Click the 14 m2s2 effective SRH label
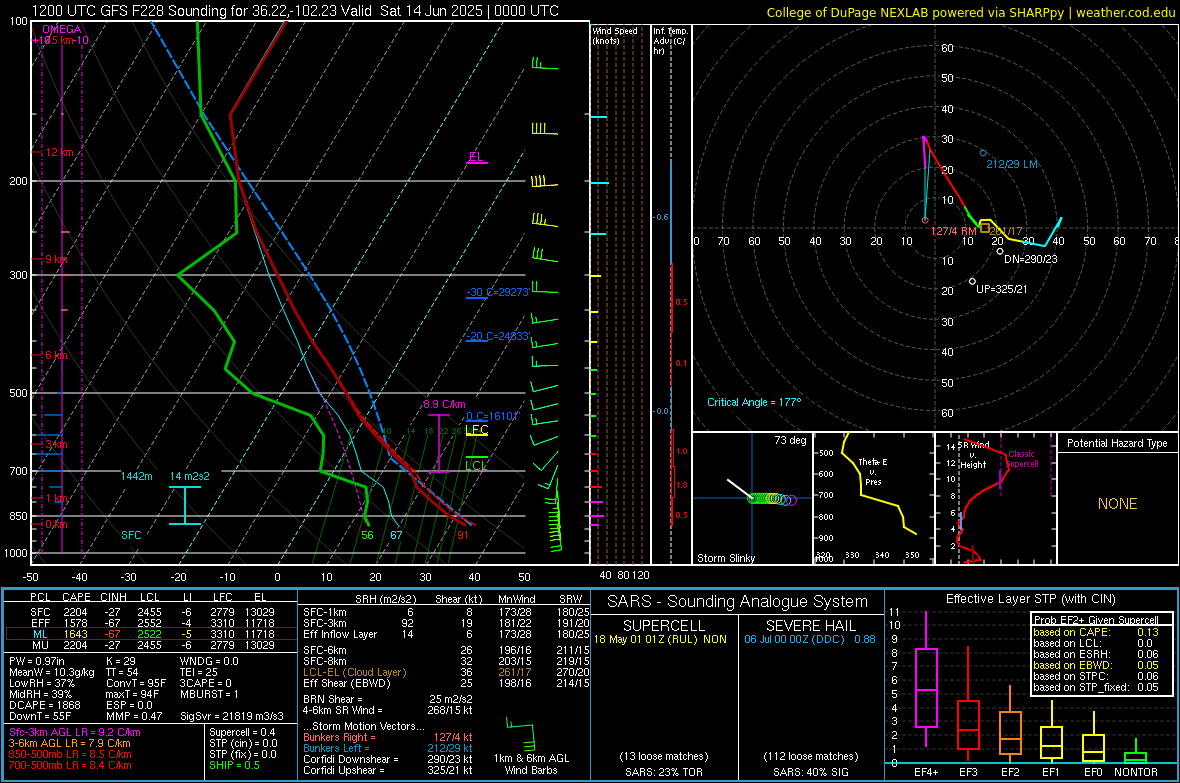This screenshot has height=783, width=1180. 190,477
